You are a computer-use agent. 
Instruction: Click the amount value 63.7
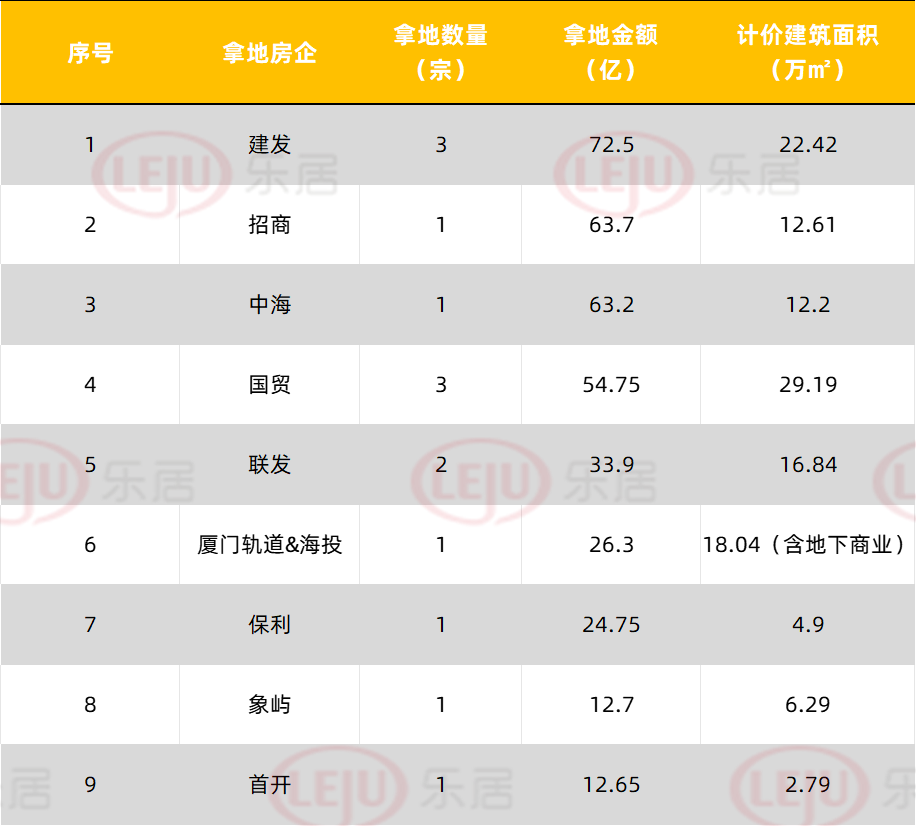(611, 224)
